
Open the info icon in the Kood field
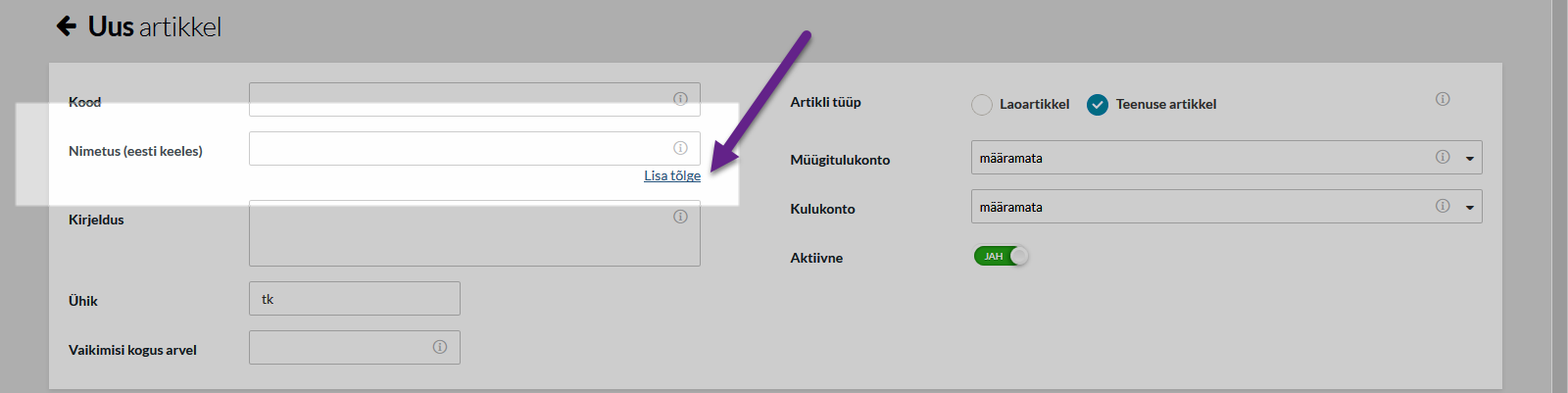point(680,99)
